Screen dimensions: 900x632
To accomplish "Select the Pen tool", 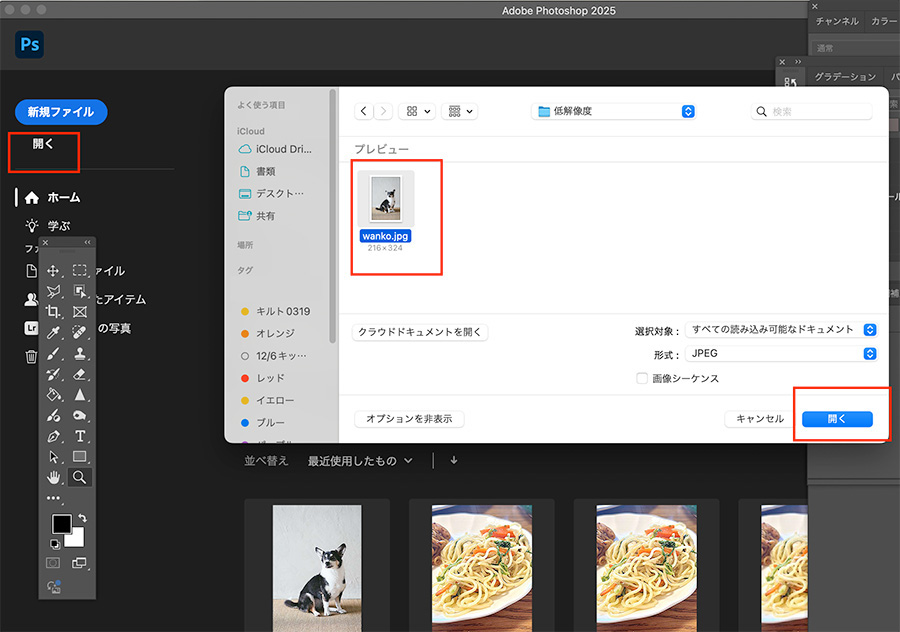I will pos(53,436).
